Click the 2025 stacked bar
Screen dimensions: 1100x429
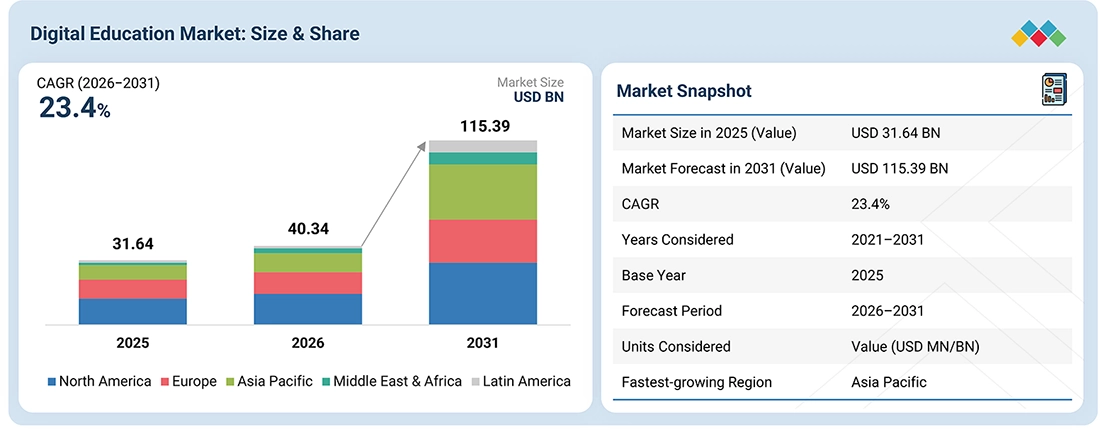[133, 292]
